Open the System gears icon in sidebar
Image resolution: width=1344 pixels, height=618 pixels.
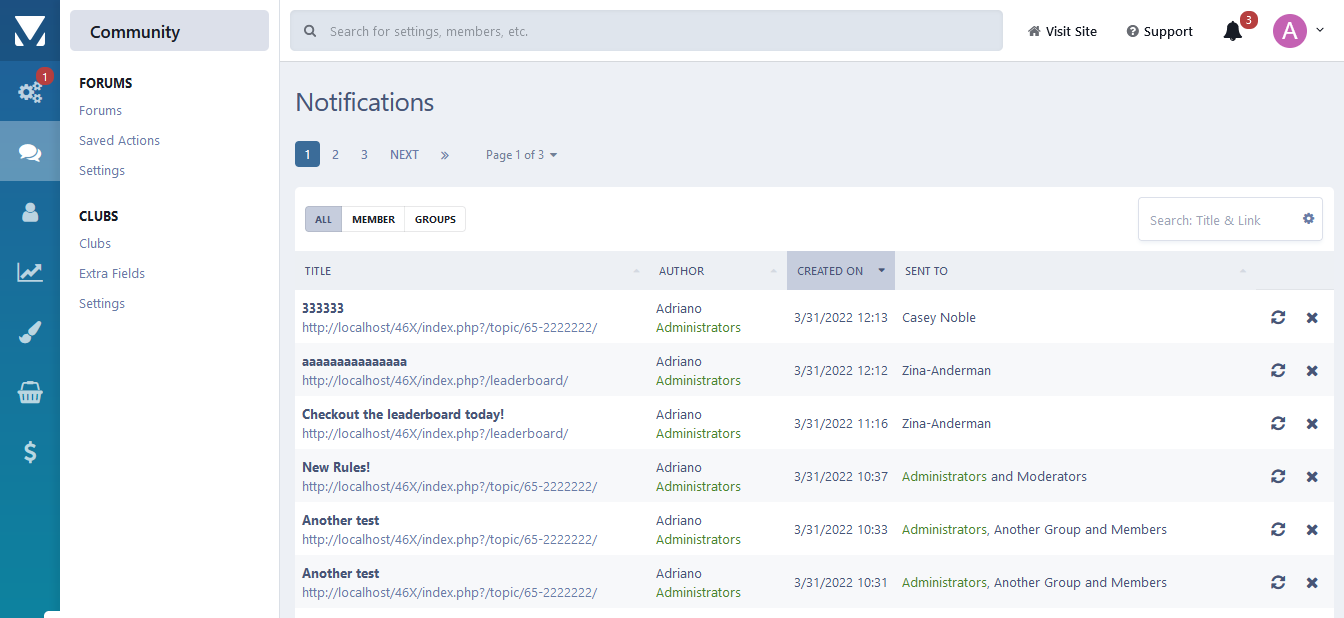(30, 91)
